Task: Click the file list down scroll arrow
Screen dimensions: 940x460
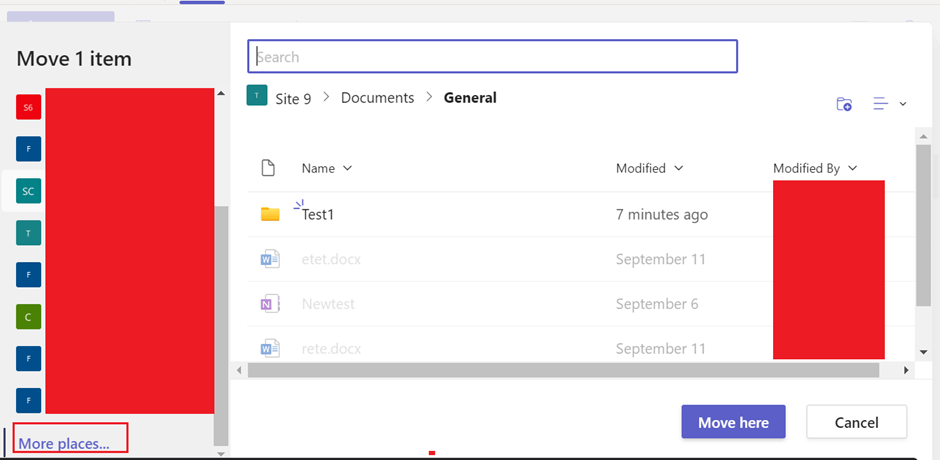Action: click(924, 352)
